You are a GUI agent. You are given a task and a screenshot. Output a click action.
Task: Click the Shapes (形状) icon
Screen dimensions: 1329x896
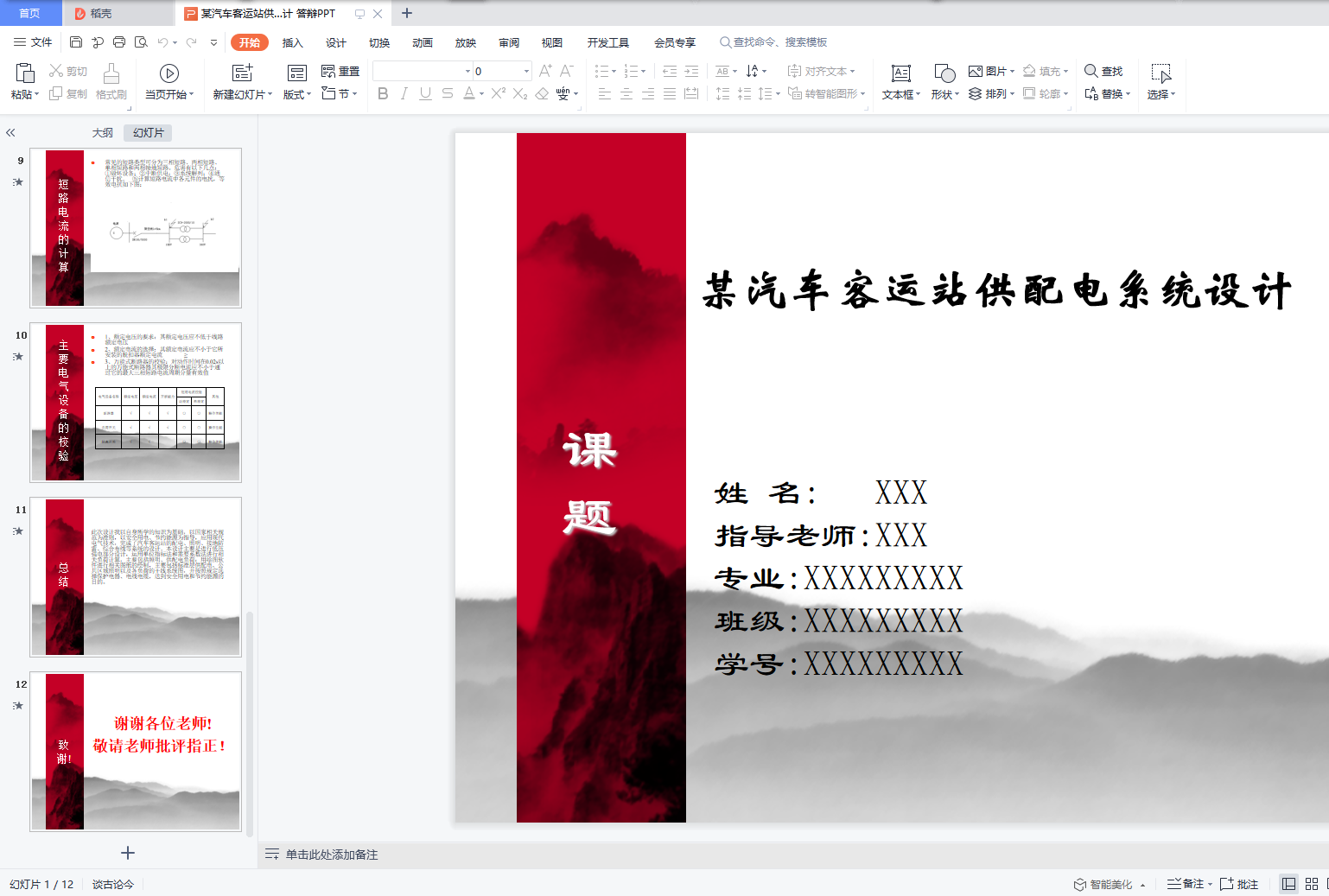coord(944,73)
